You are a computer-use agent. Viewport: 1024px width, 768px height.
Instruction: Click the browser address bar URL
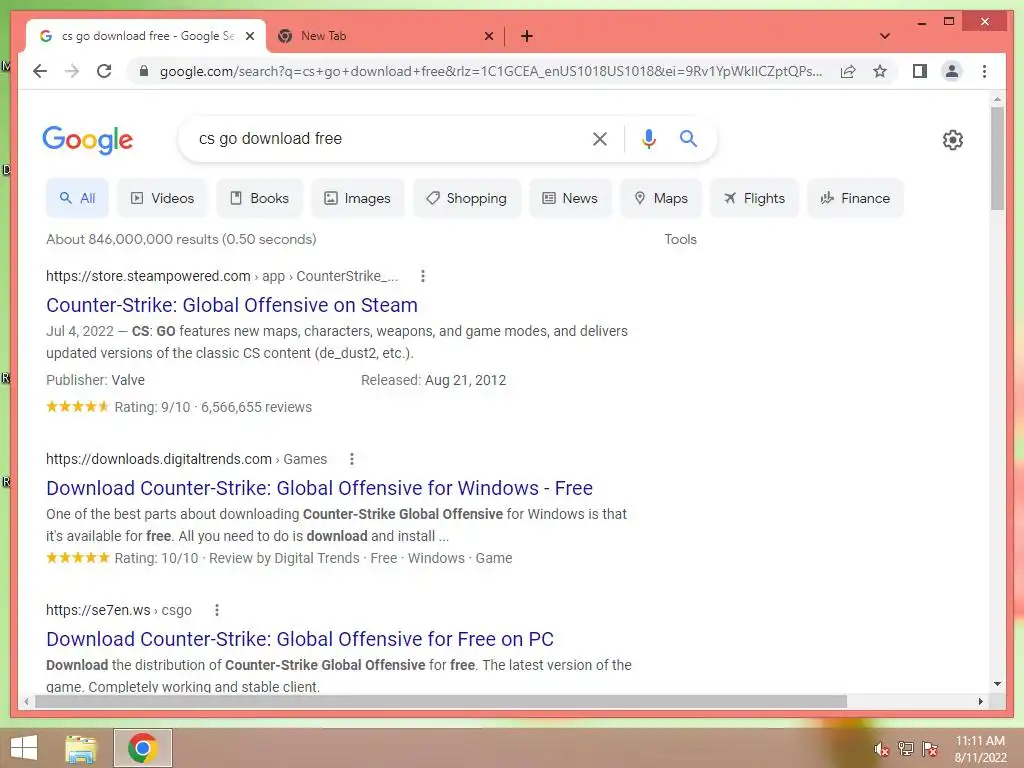click(491, 71)
